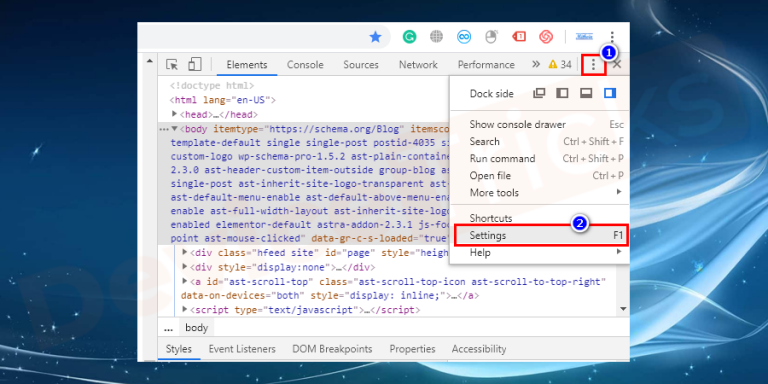Click the bookmark star icon
Screen dimensions: 768x384
tap(375, 37)
